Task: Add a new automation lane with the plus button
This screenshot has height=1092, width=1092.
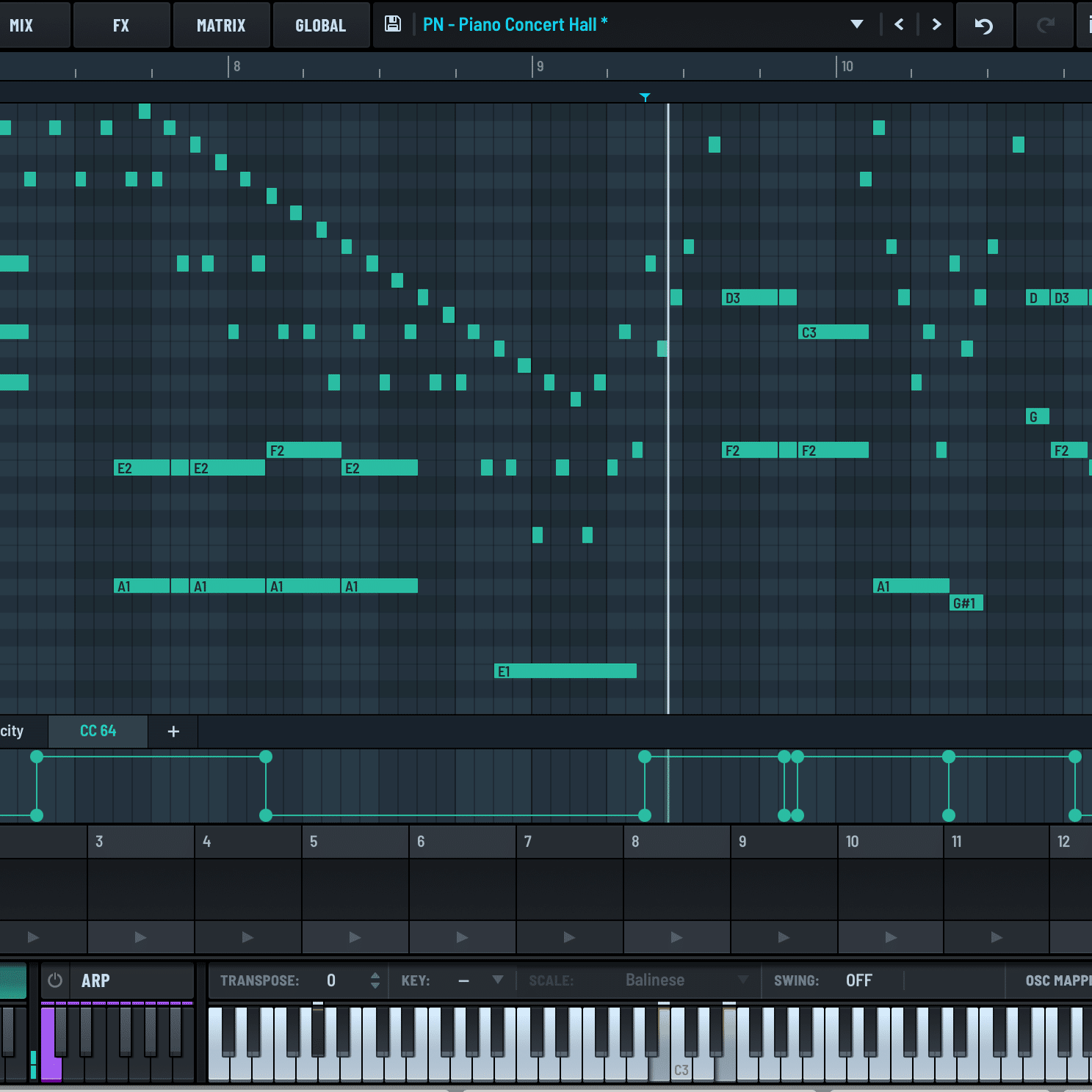Action: [x=173, y=731]
